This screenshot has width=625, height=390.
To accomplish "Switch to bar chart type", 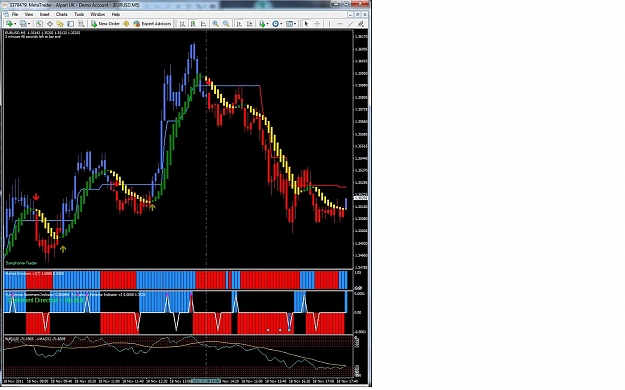I will 182,24.
